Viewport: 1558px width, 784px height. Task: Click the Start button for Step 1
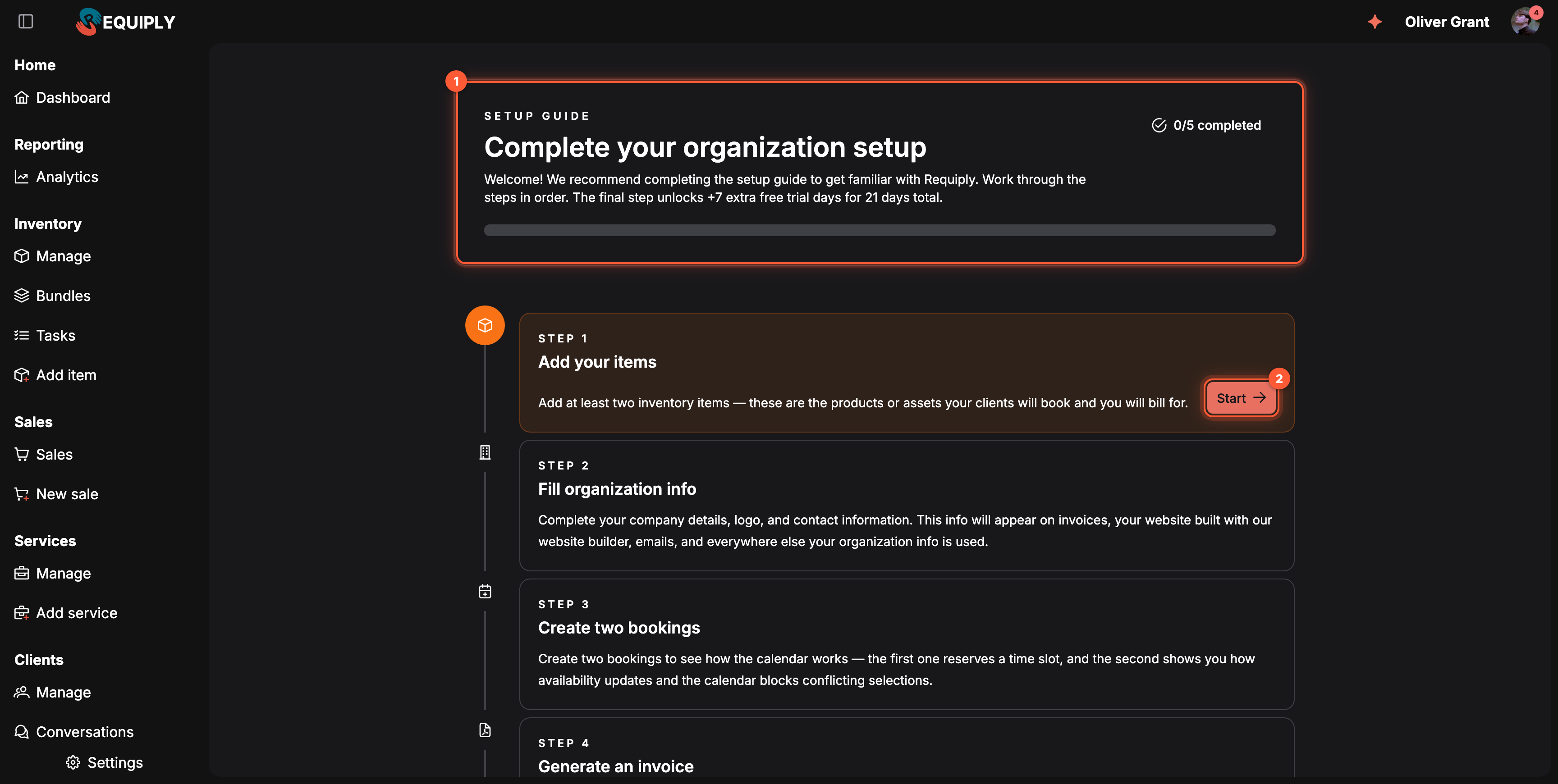tap(1241, 398)
